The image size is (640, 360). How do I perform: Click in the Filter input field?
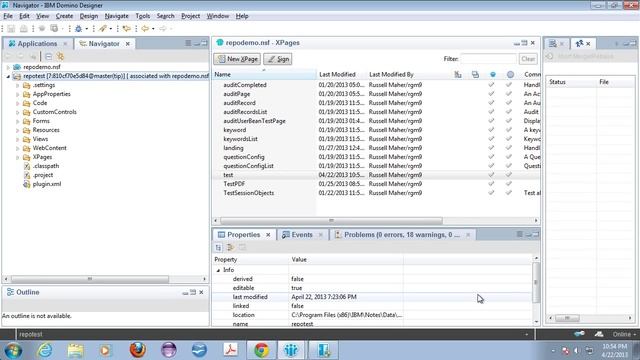[488, 59]
